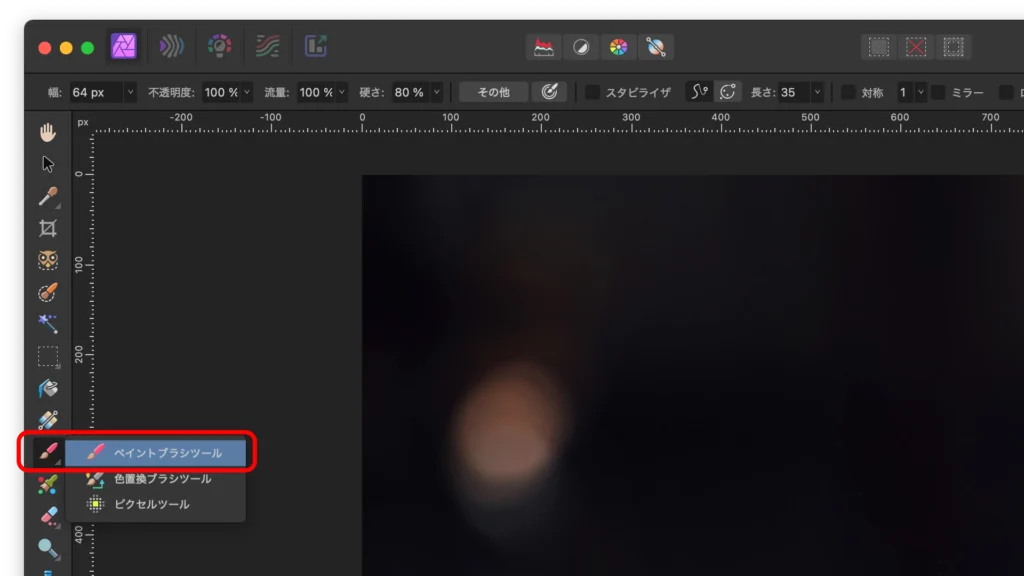This screenshot has width=1024, height=576.
Task: Open the Export Persona
Action: [316, 46]
